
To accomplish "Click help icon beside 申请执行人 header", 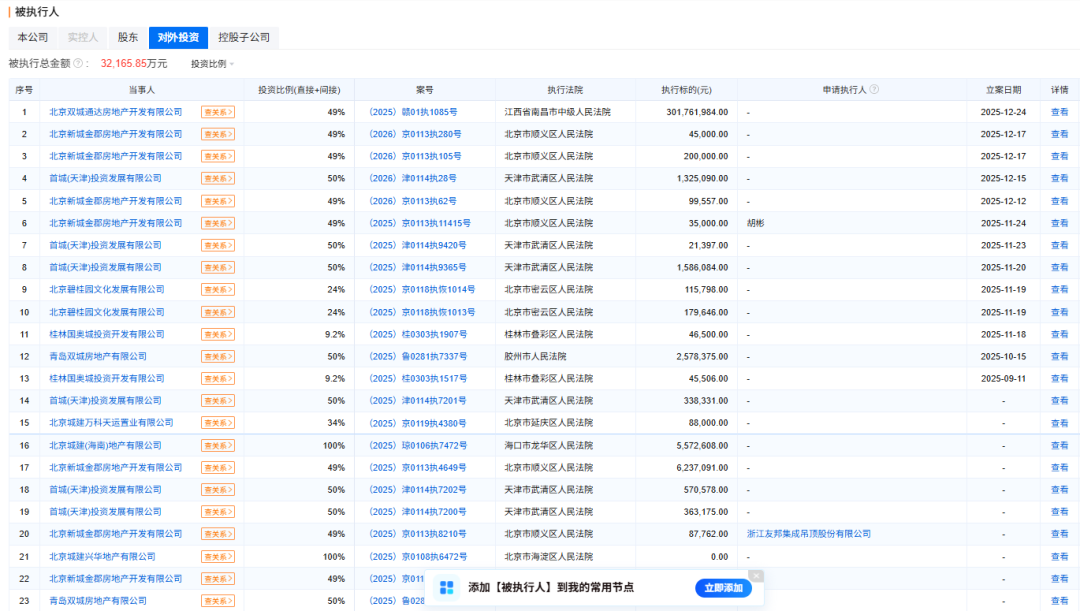I will (874, 90).
